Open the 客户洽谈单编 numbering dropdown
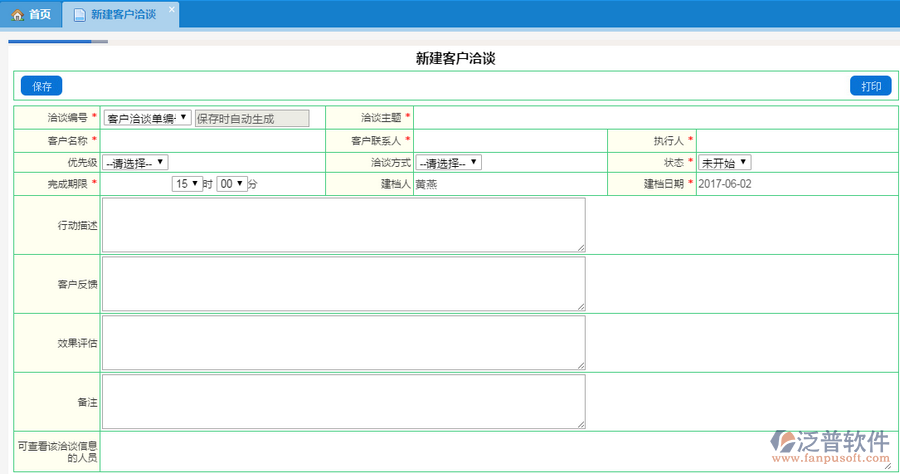The height and width of the screenshot is (474, 900). tap(147, 118)
